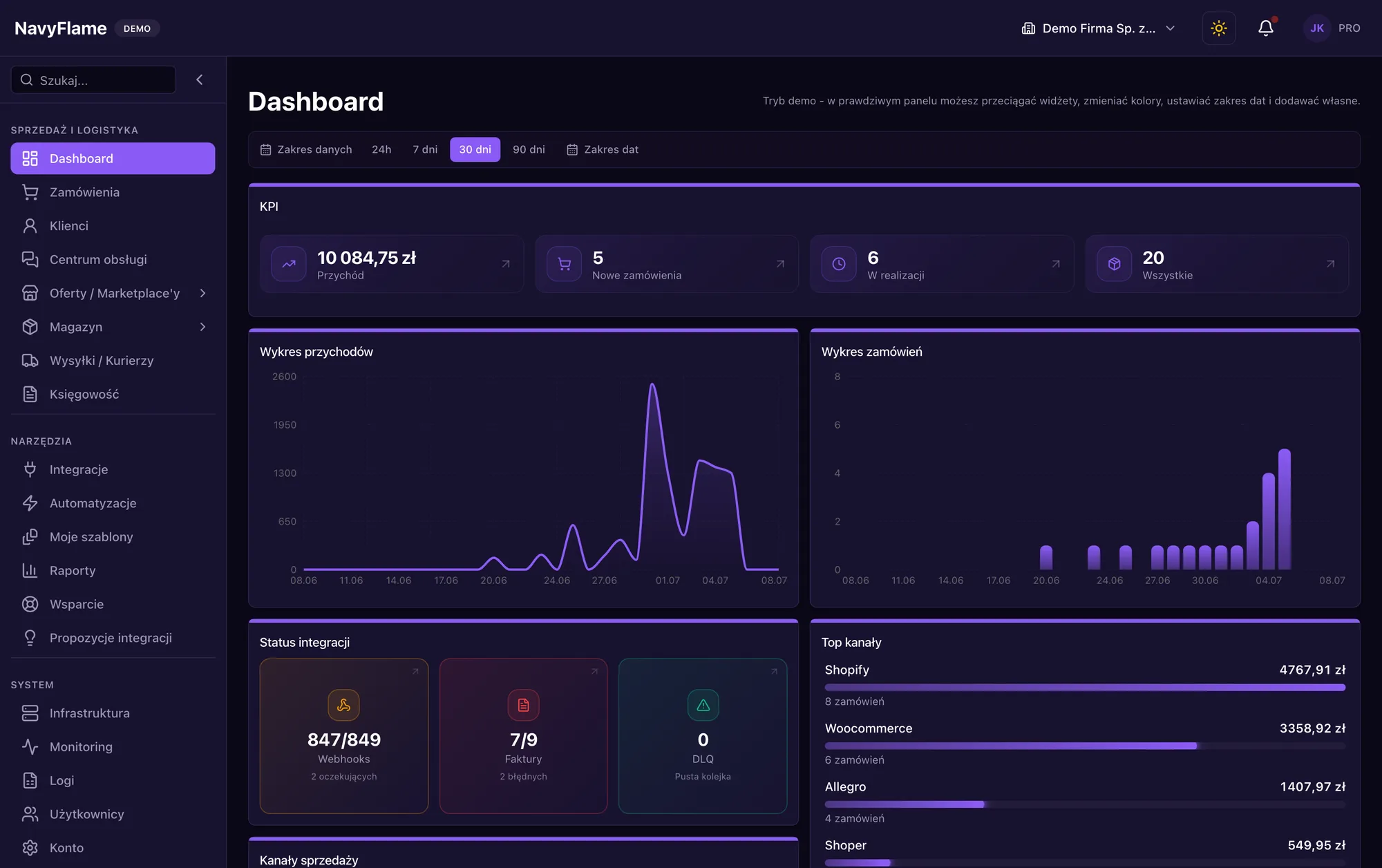
Task: Click the Moje szablony copy icon
Action: [x=30, y=537]
